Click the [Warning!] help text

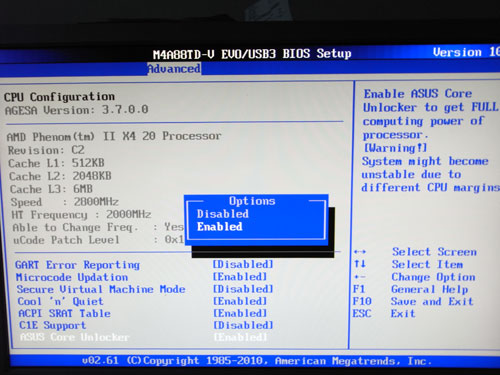point(395,148)
